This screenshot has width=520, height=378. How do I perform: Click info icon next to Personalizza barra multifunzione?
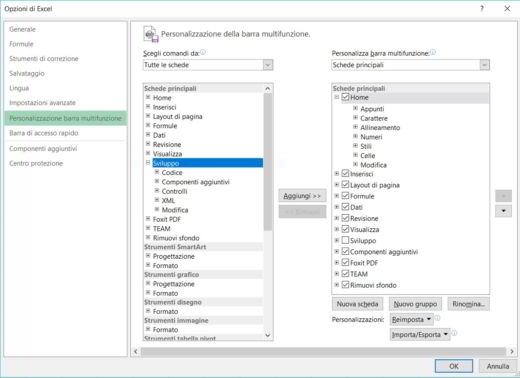(433, 52)
